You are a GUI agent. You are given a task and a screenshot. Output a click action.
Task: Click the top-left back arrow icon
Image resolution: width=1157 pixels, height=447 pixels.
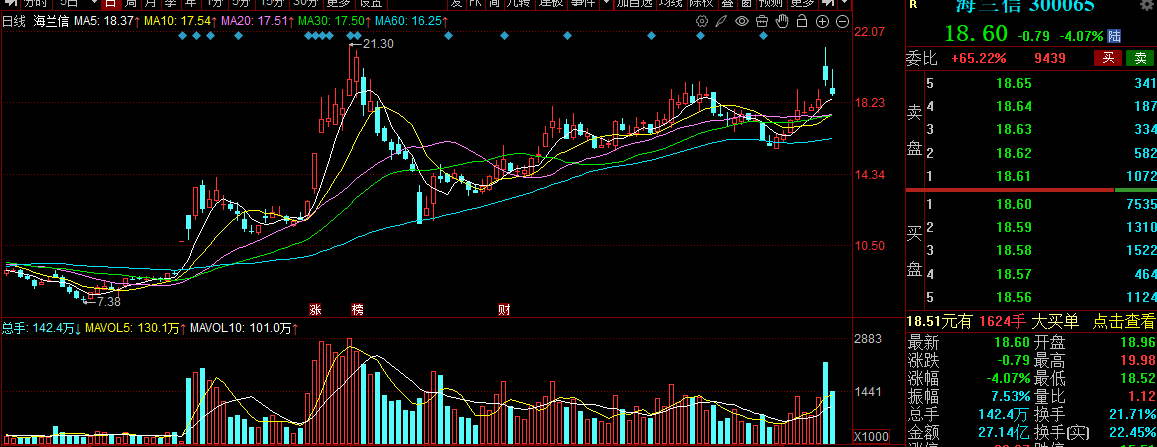pos(11,4)
